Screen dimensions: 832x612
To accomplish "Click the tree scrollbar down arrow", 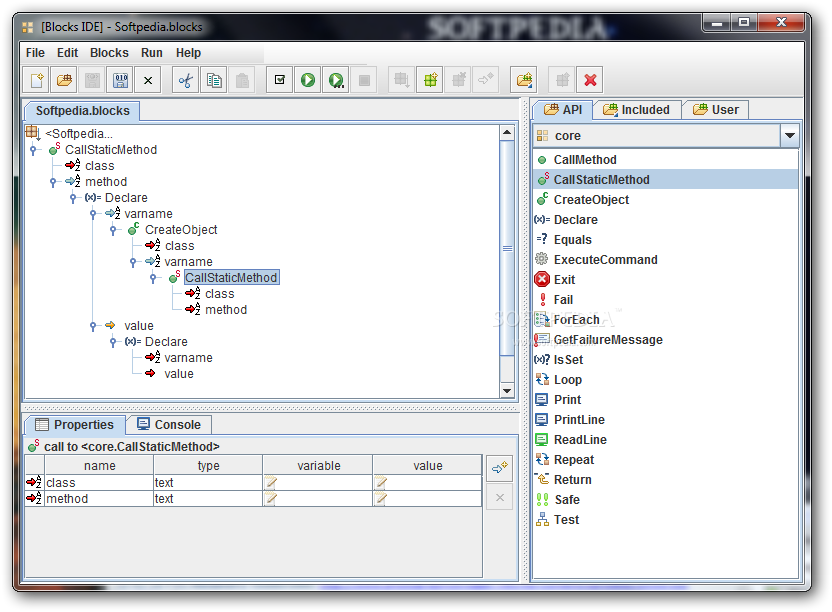I will (x=507, y=391).
